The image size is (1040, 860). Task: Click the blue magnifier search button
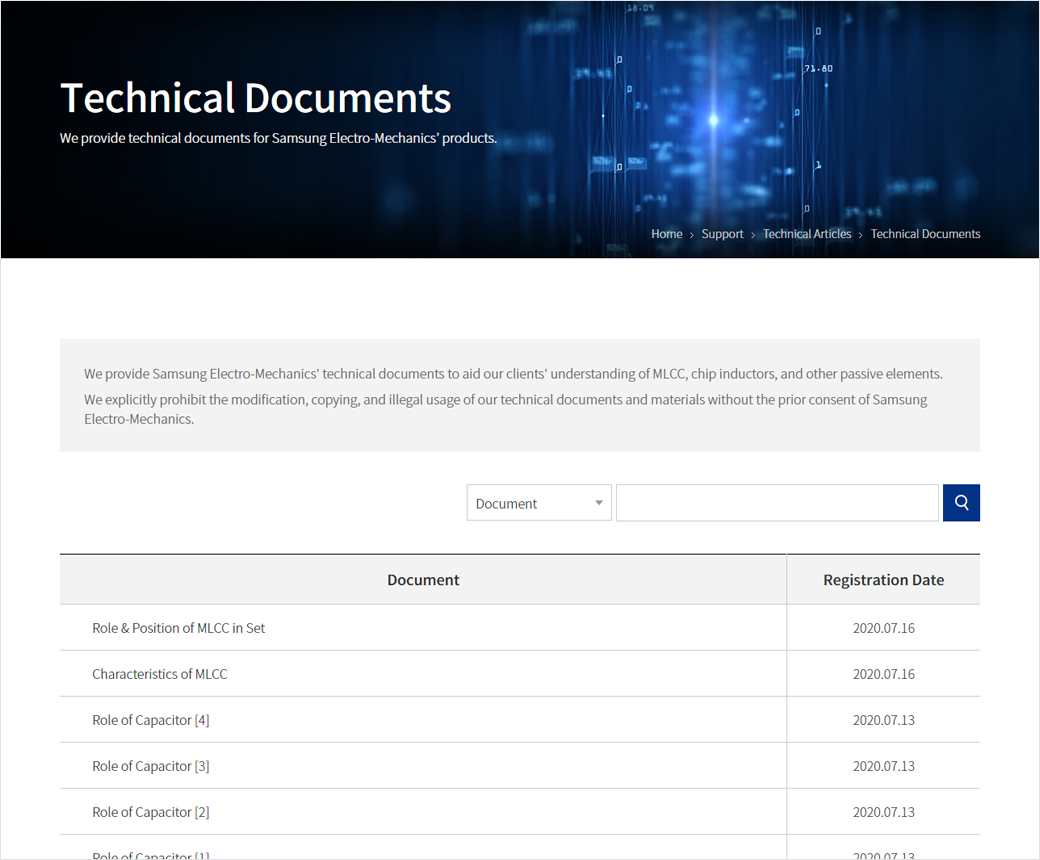pos(961,503)
